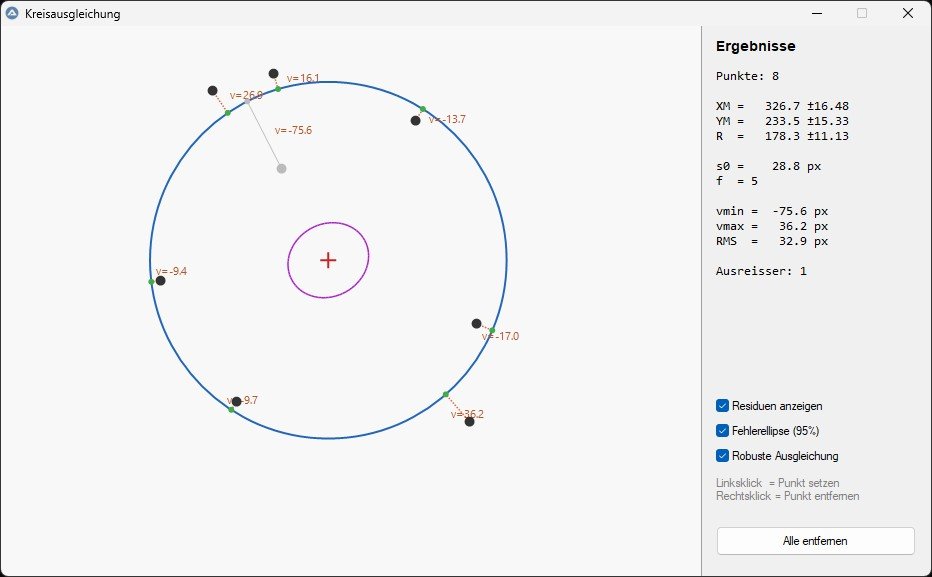
Task: Click the black point labeled v=-13.7
Action: [415, 121]
